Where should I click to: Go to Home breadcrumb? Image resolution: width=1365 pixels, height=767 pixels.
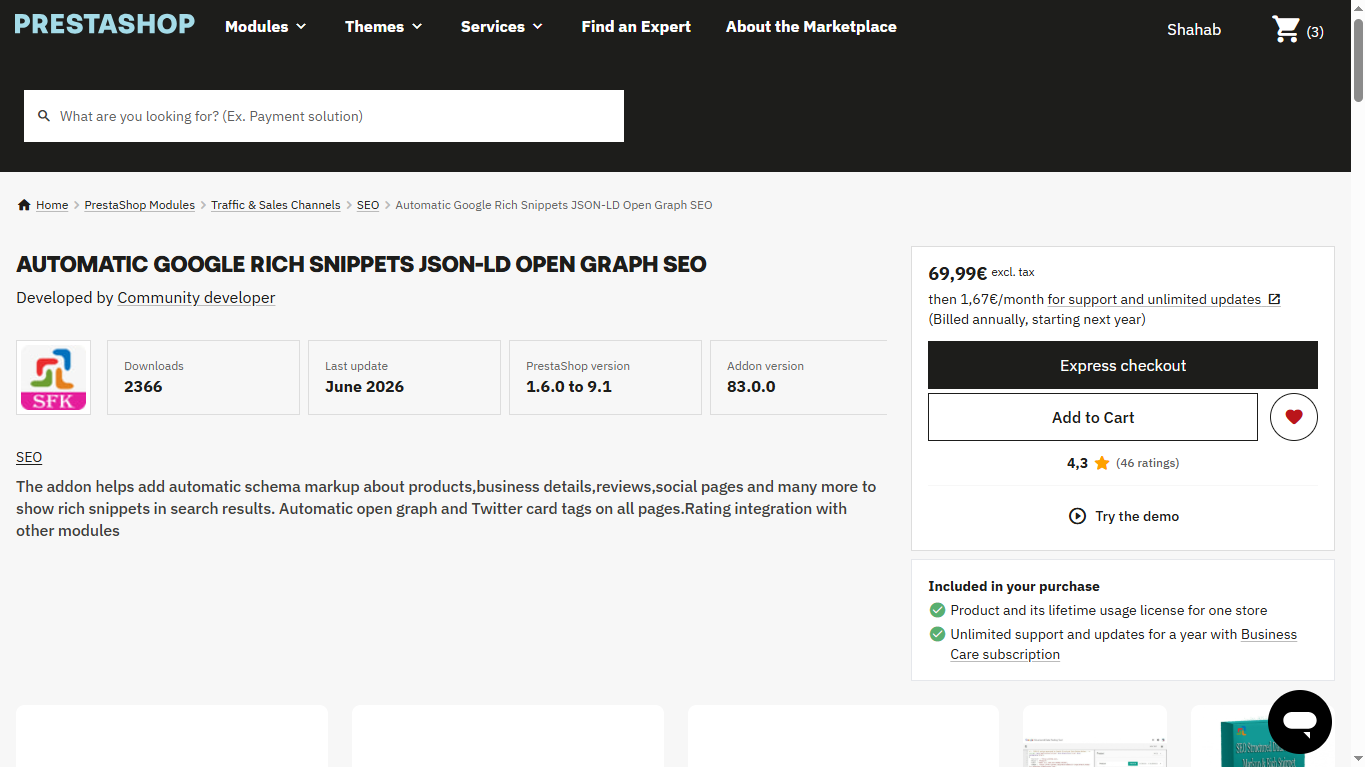click(52, 205)
